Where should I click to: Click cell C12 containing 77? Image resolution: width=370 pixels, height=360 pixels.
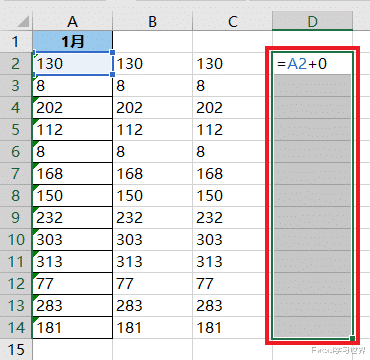pos(232,283)
